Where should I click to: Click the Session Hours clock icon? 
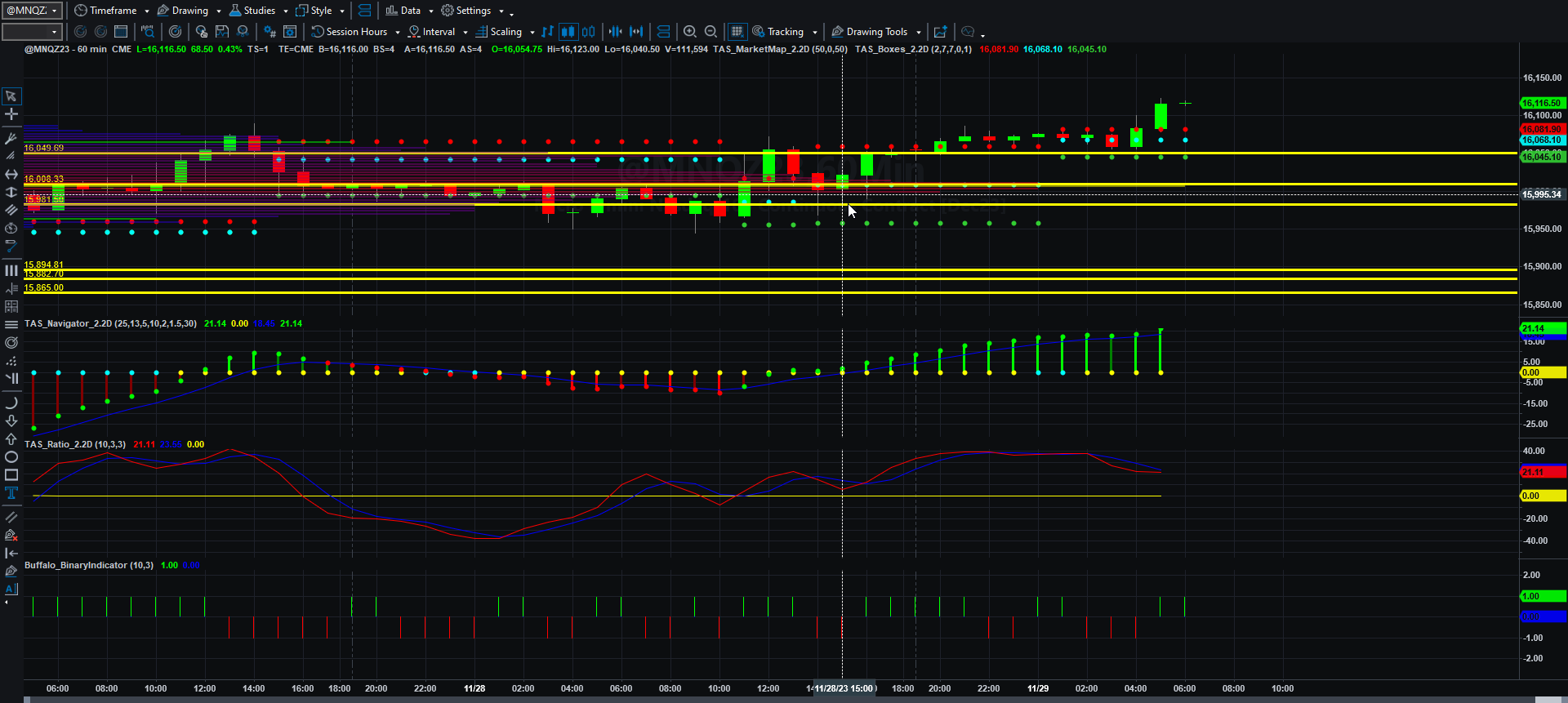click(x=318, y=32)
